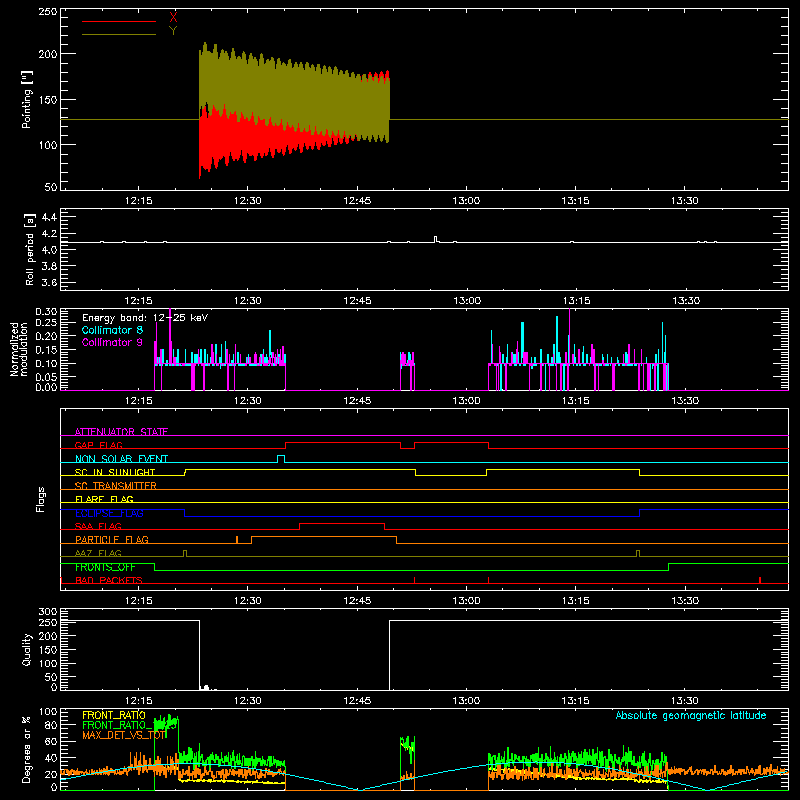Click the 13:30 label under Flags plot
The height and width of the screenshot is (800, 800).
(685, 601)
